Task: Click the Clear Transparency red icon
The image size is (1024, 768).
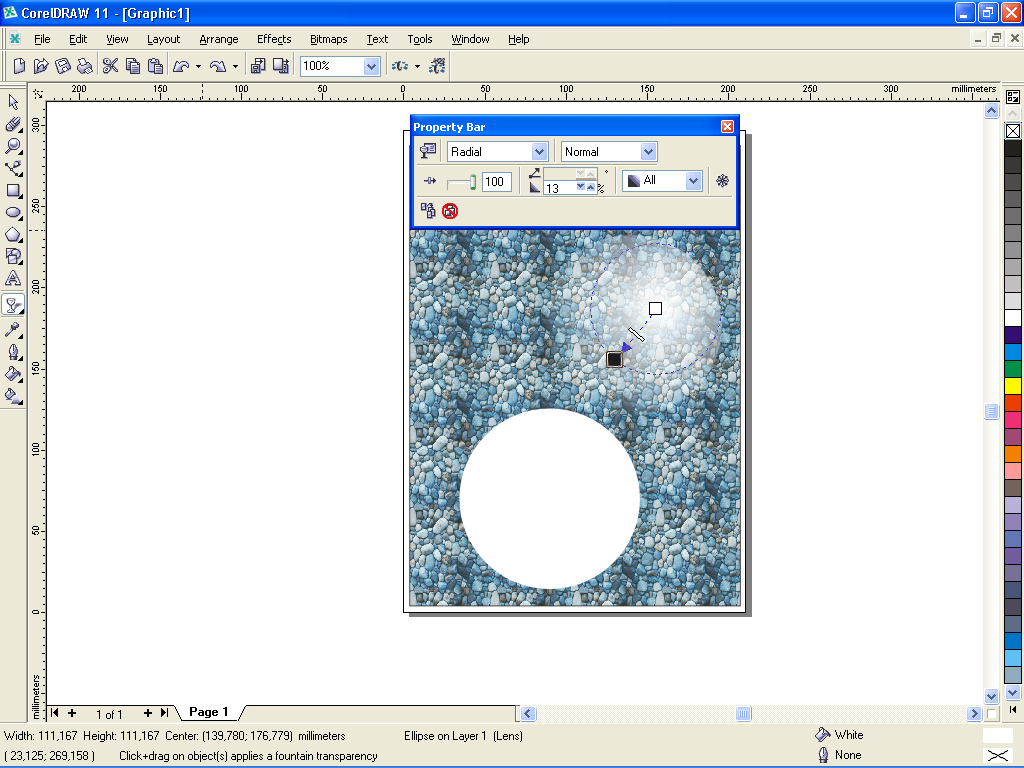Action: pyautogui.click(x=450, y=211)
